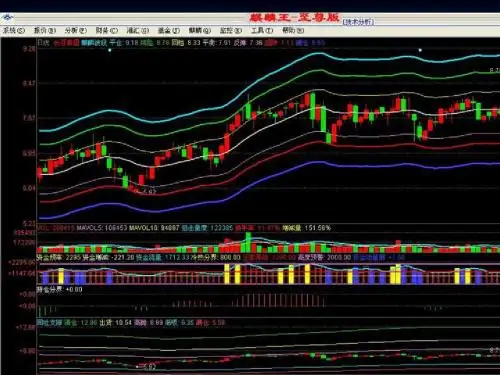Open the 财经(C) menu

[107, 30]
